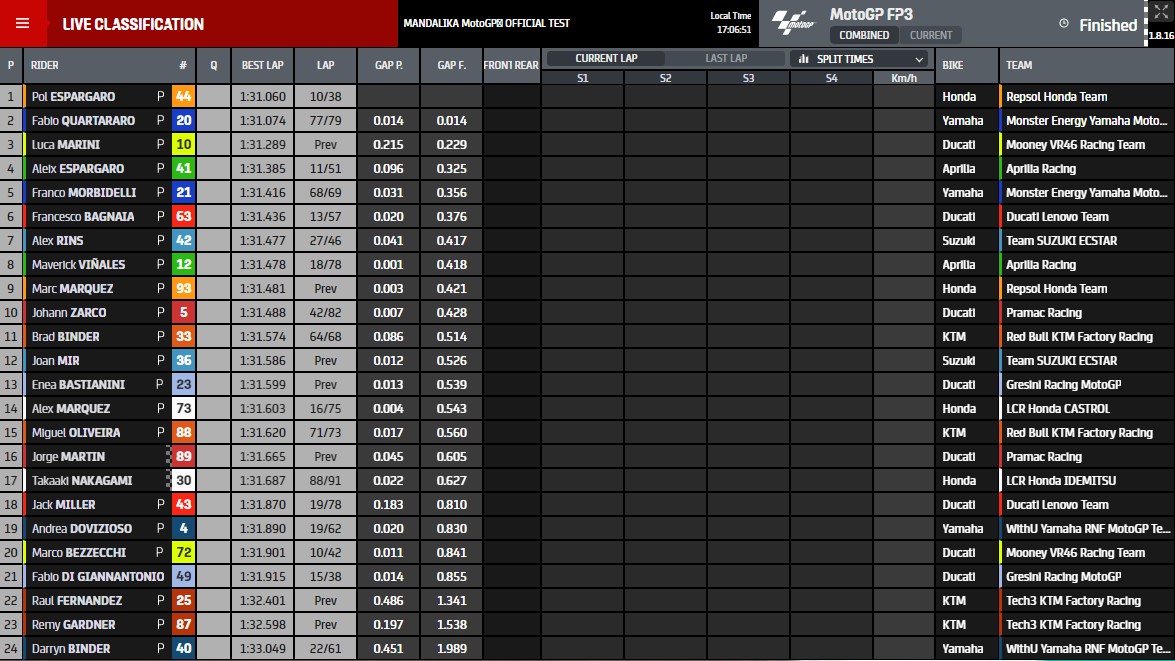This screenshot has width=1175, height=661.
Task: Select rider Johann ZARCO
Action: 69,313
